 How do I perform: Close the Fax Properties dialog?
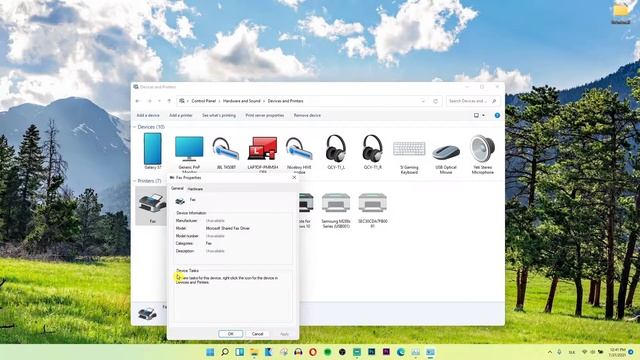pos(294,178)
